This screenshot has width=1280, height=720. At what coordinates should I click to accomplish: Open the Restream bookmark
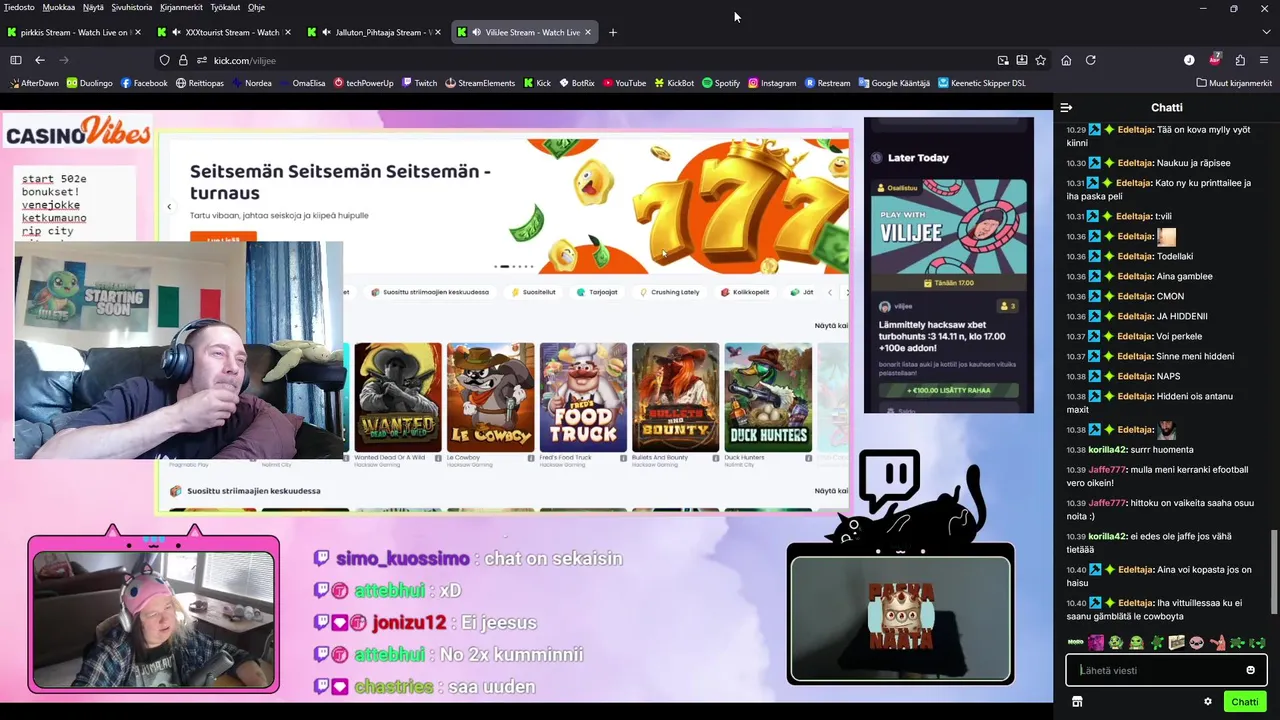[827, 83]
